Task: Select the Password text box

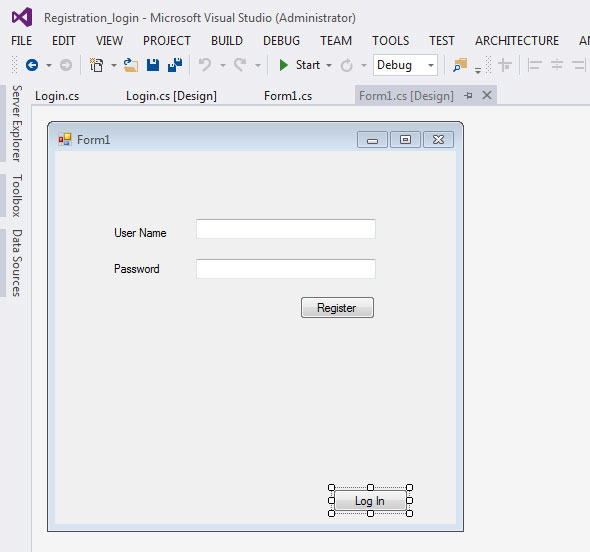Action: point(286,269)
